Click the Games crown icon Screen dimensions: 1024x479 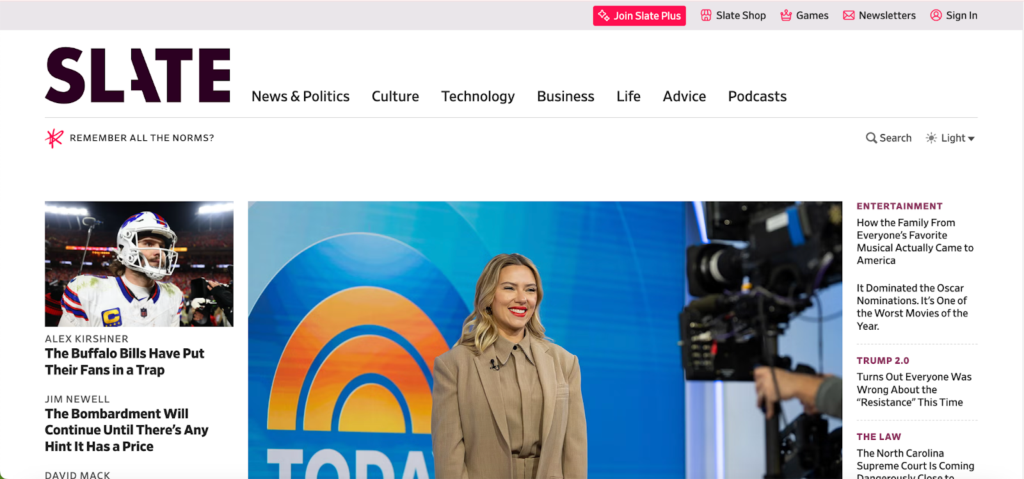pyautogui.click(x=786, y=15)
